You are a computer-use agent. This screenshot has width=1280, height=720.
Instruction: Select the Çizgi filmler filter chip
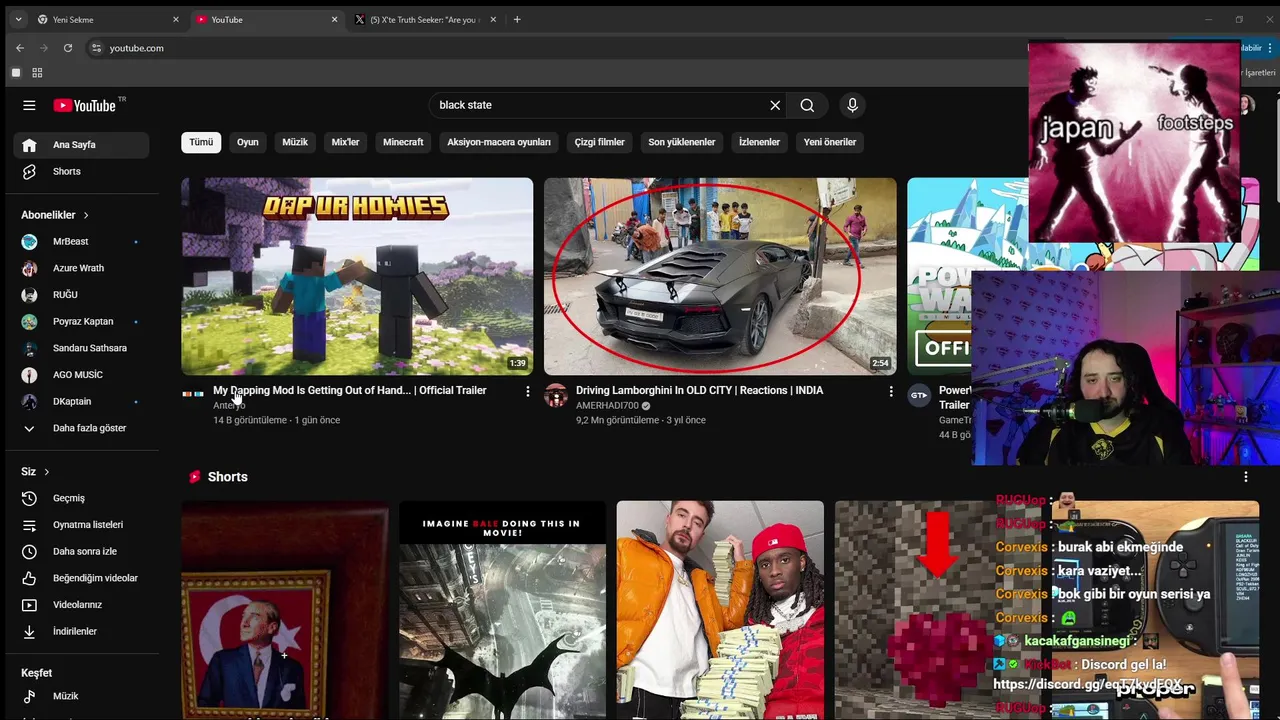coord(600,142)
